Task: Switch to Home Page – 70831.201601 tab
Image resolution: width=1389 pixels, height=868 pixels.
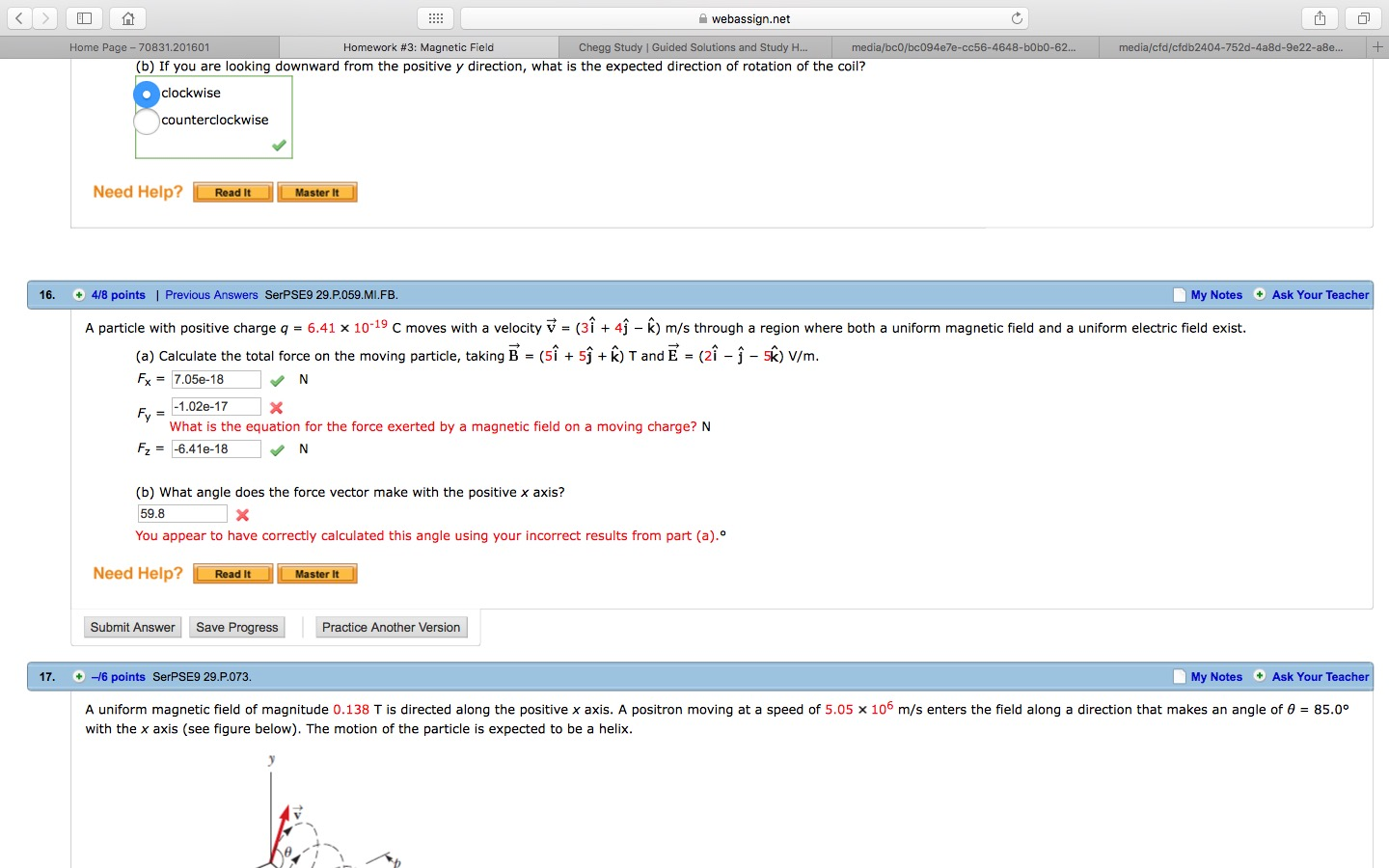Action: coord(140,47)
